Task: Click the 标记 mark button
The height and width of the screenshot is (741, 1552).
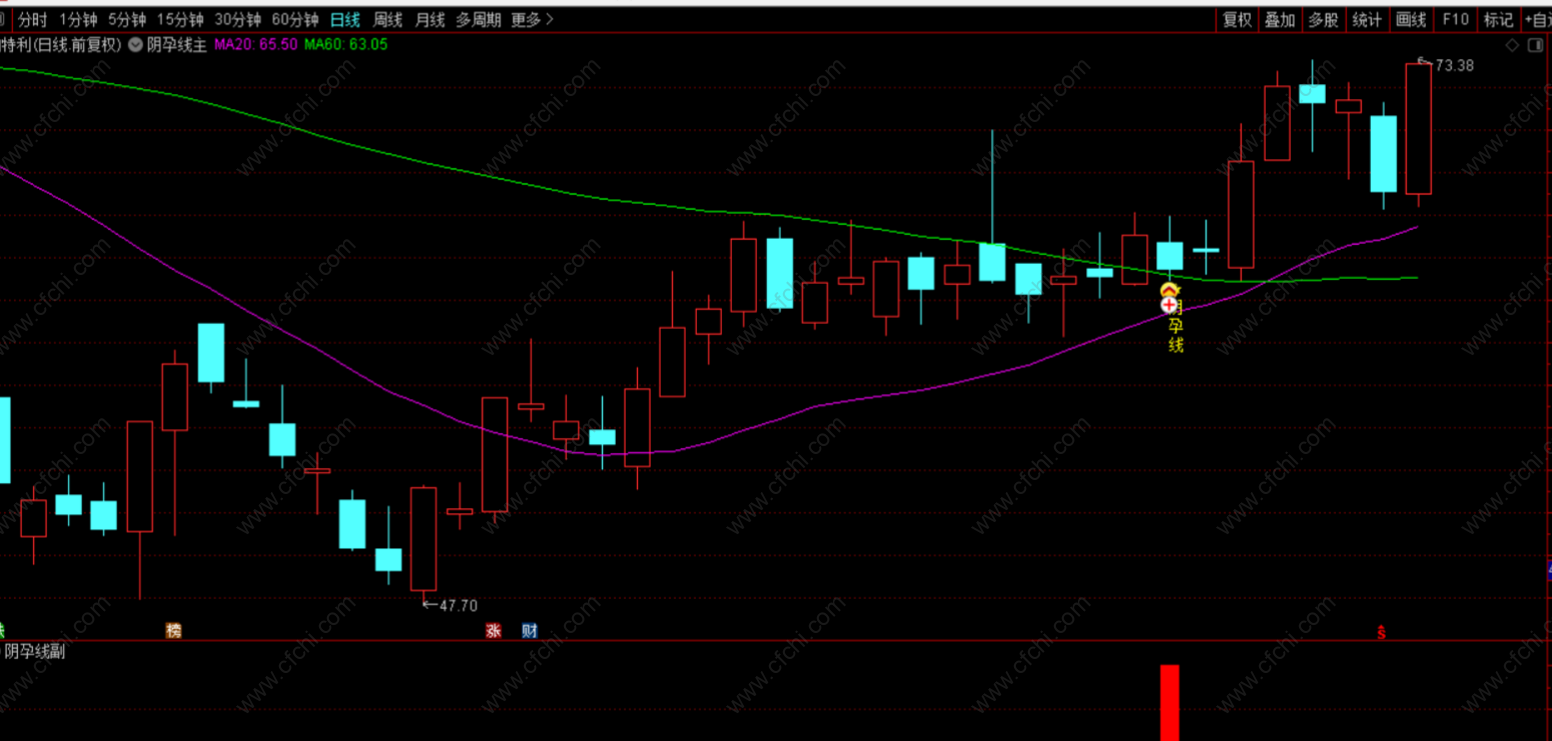Action: tap(1498, 19)
